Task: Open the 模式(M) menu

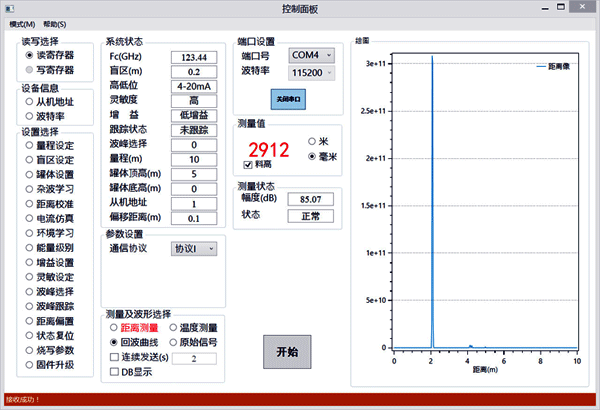Action: click(22, 23)
